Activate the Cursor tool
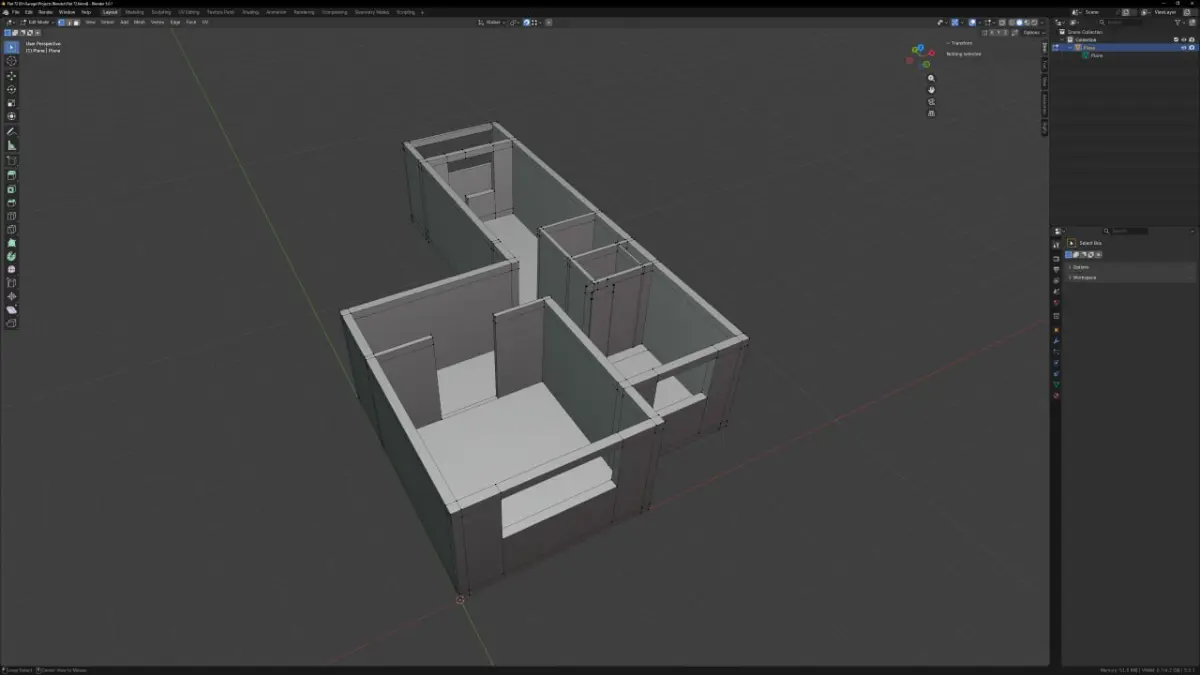The image size is (1200, 675). coord(12,61)
